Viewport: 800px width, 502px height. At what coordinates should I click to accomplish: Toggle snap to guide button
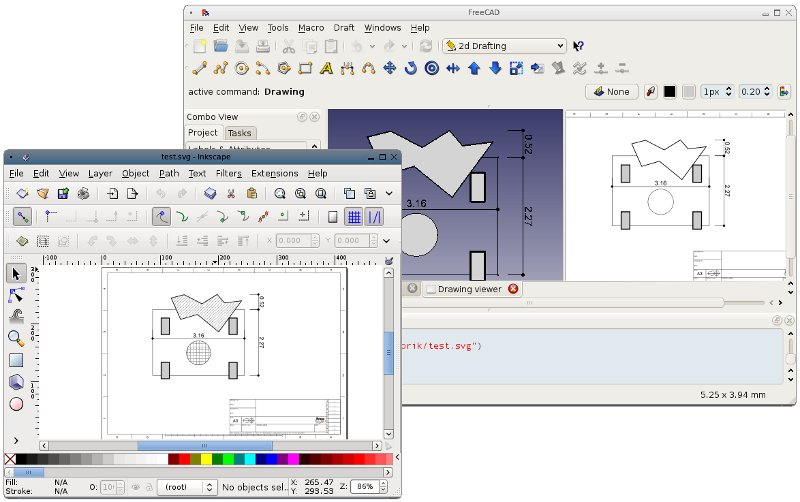tap(374, 217)
